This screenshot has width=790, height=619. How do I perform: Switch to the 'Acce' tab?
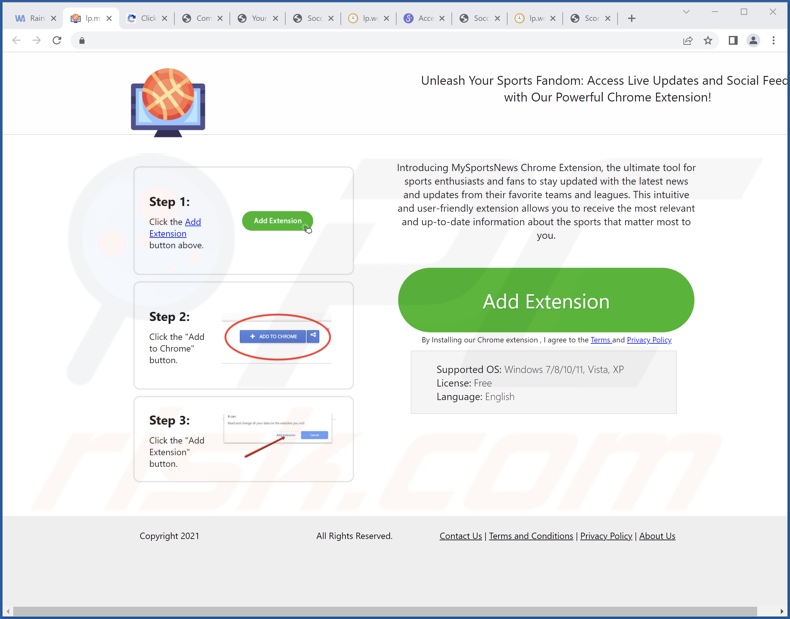tap(423, 19)
